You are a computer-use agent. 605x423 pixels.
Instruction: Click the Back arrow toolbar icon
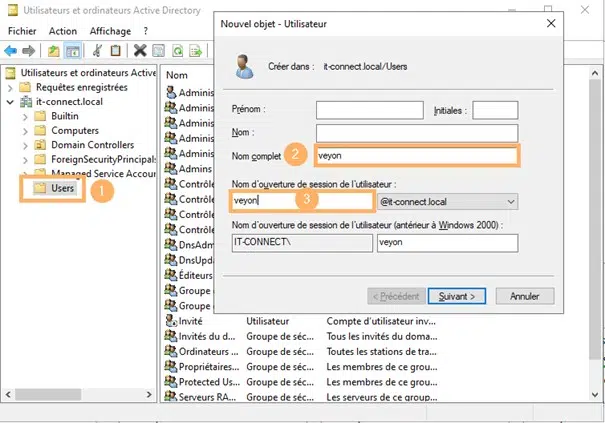12,50
